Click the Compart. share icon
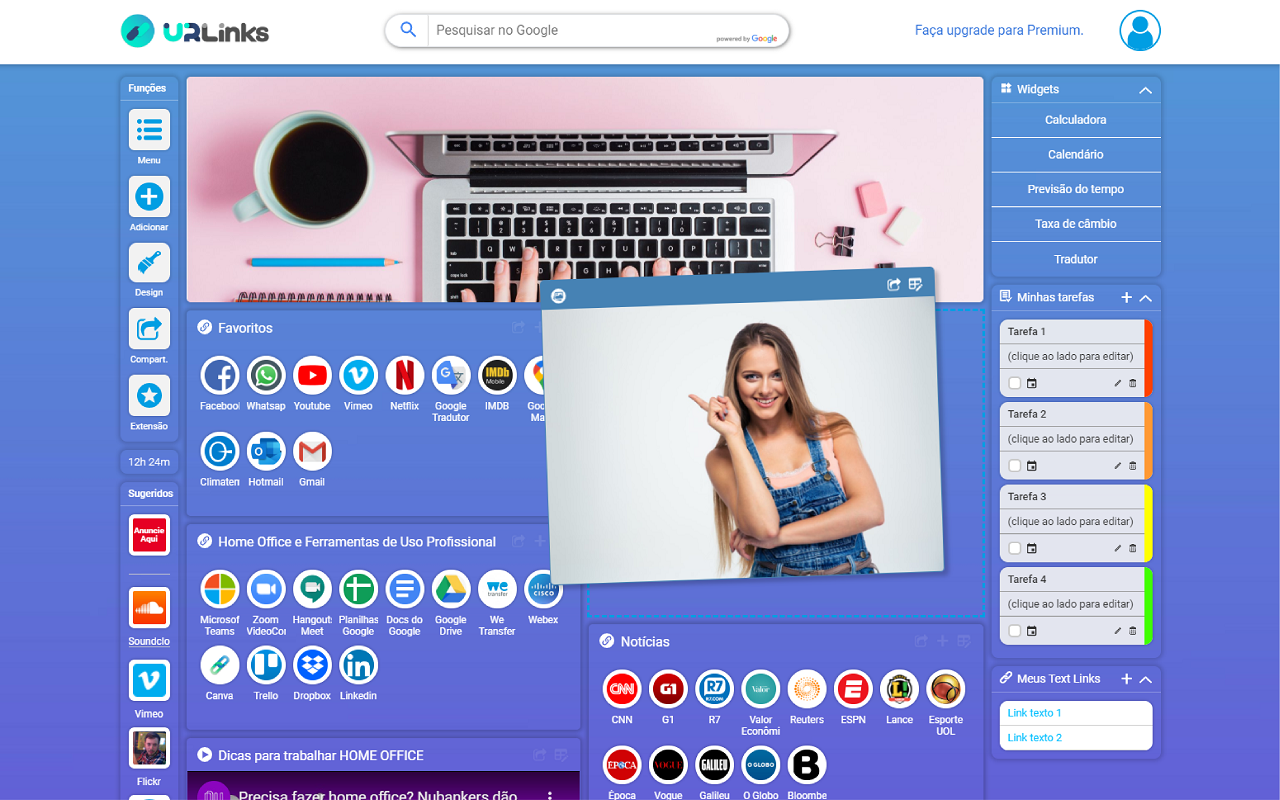1280x800 pixels. click(x=149, y=329)
